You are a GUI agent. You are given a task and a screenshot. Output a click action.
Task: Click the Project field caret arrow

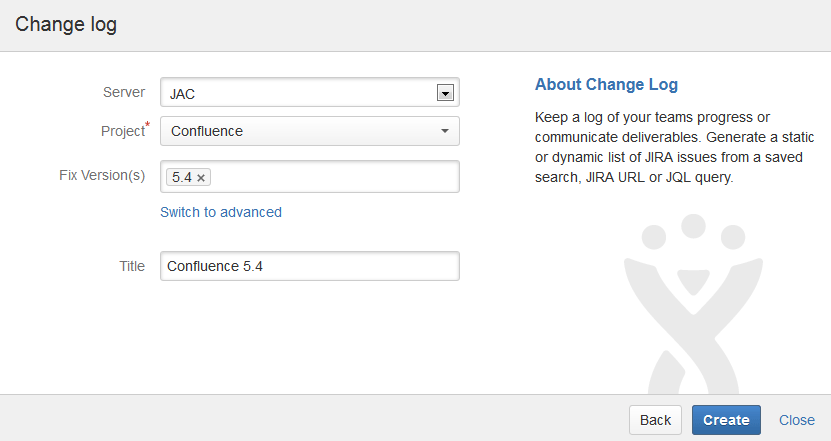[445, 131]
